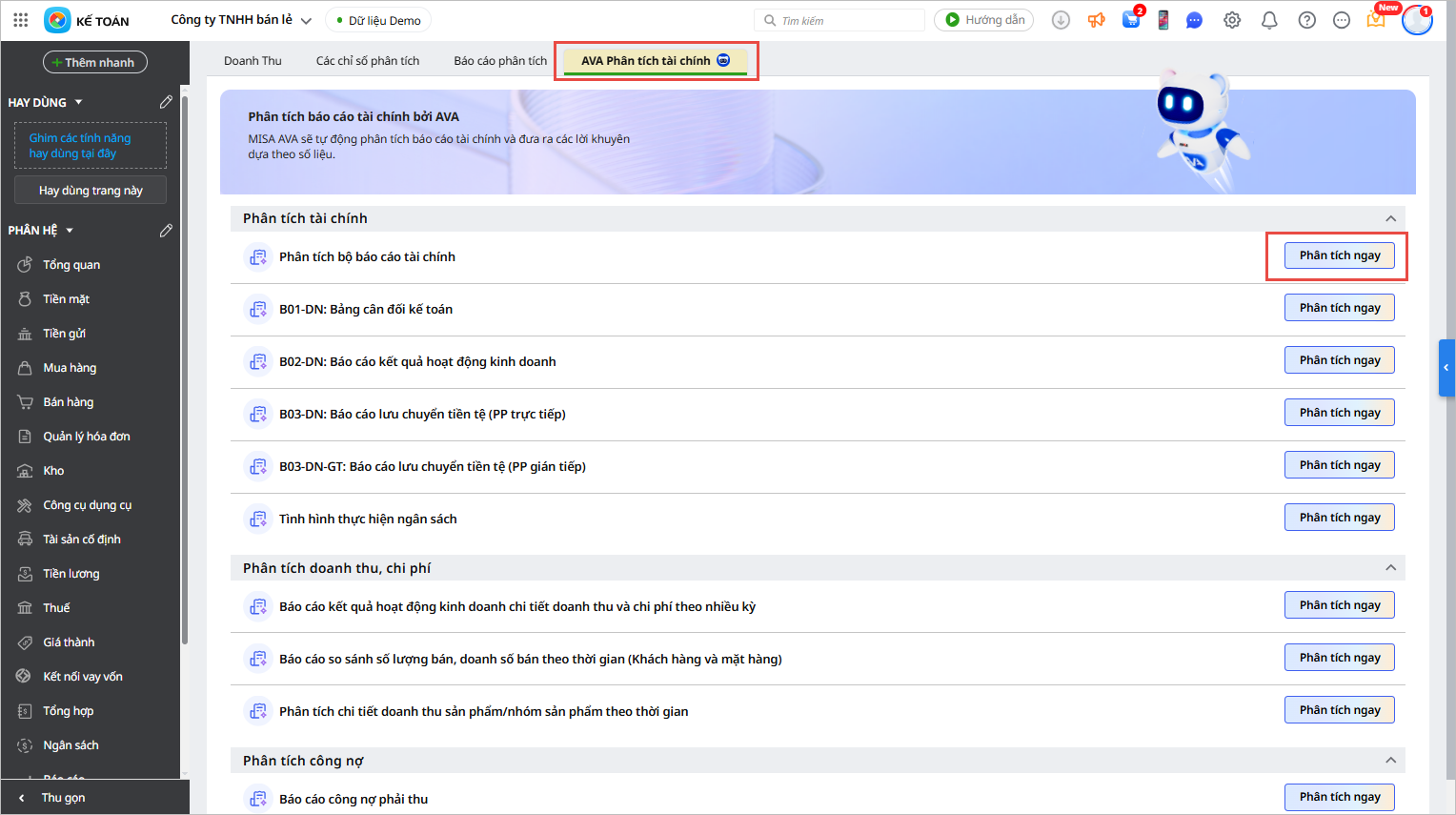Open the notifications bell

pos(1269,20)
